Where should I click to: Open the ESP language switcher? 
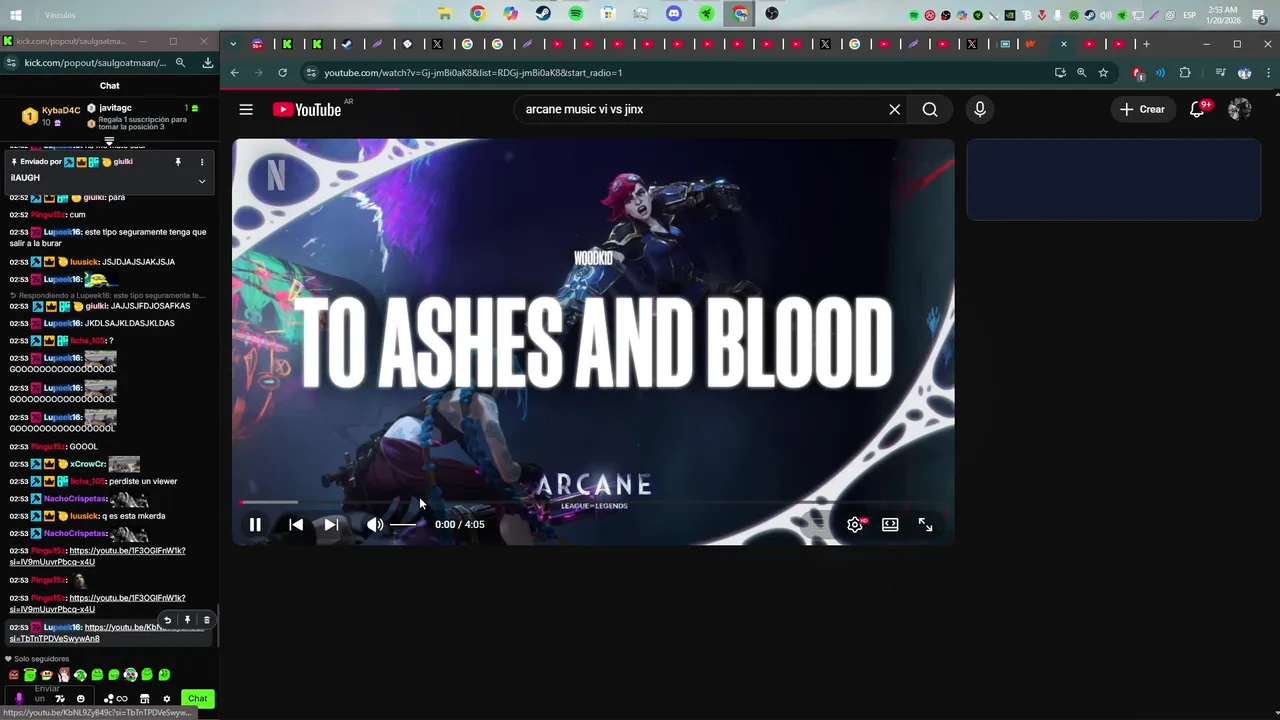(x=1190, y=15)
